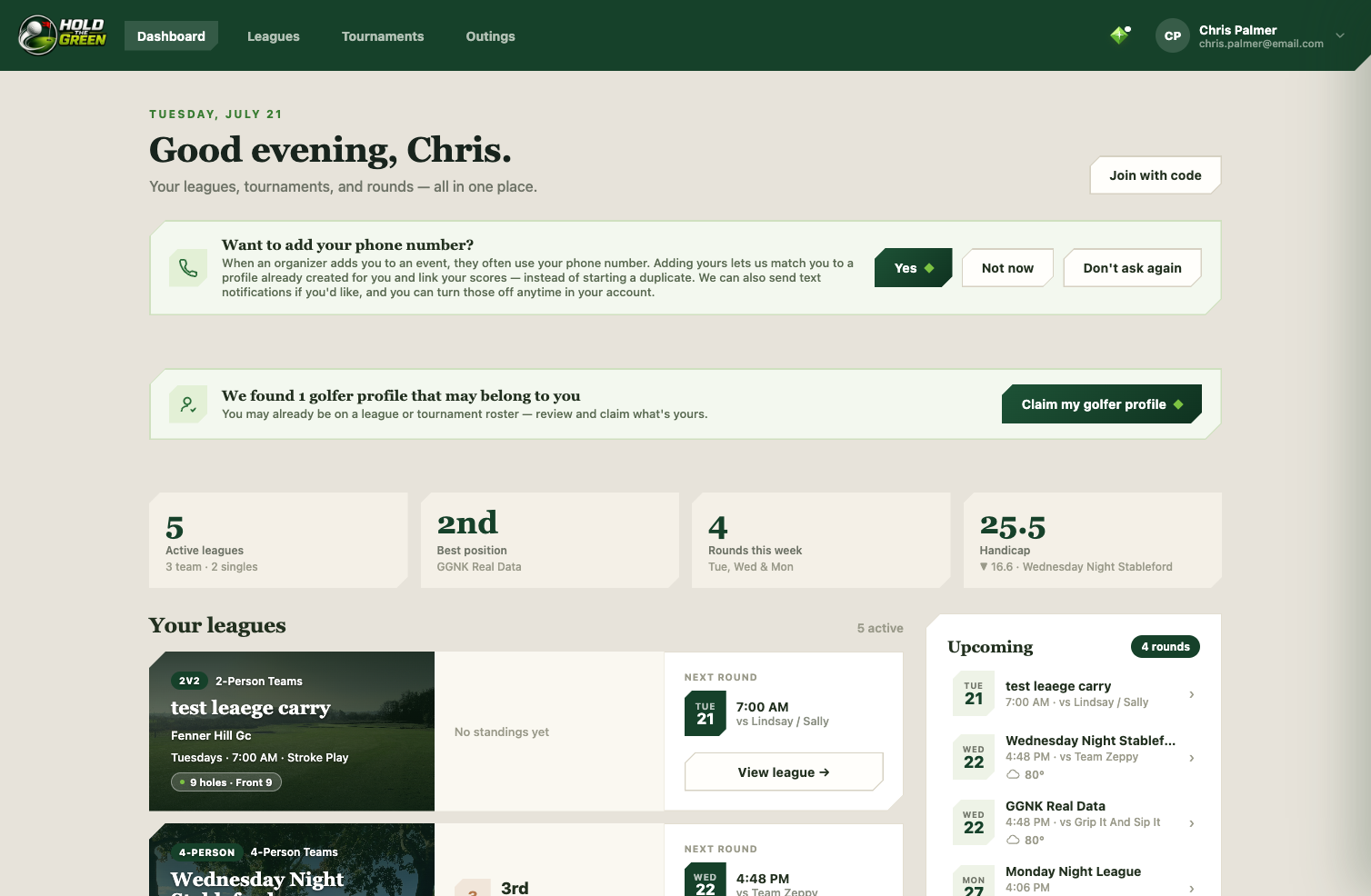
Task: Click Fenner Hill Gc course name
Action: pyautogui.click(x=211, y=735)
